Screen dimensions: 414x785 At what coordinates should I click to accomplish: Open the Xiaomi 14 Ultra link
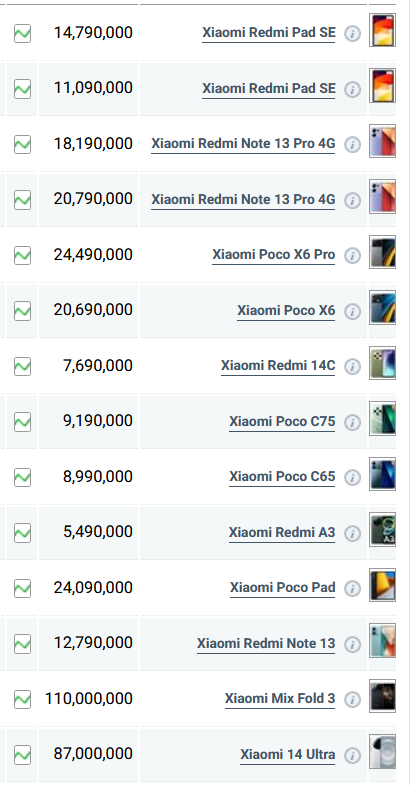click(x=287, y=754)
